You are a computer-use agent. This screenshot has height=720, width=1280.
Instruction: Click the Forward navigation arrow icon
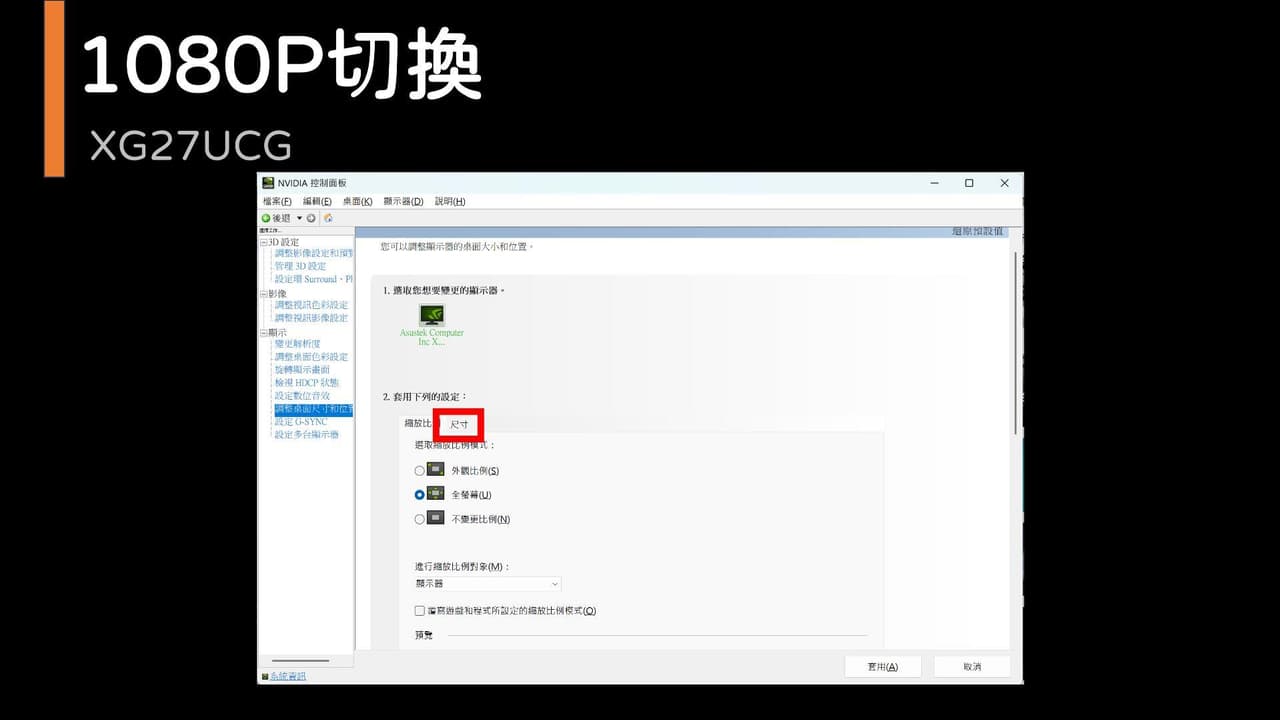[312, 218]
